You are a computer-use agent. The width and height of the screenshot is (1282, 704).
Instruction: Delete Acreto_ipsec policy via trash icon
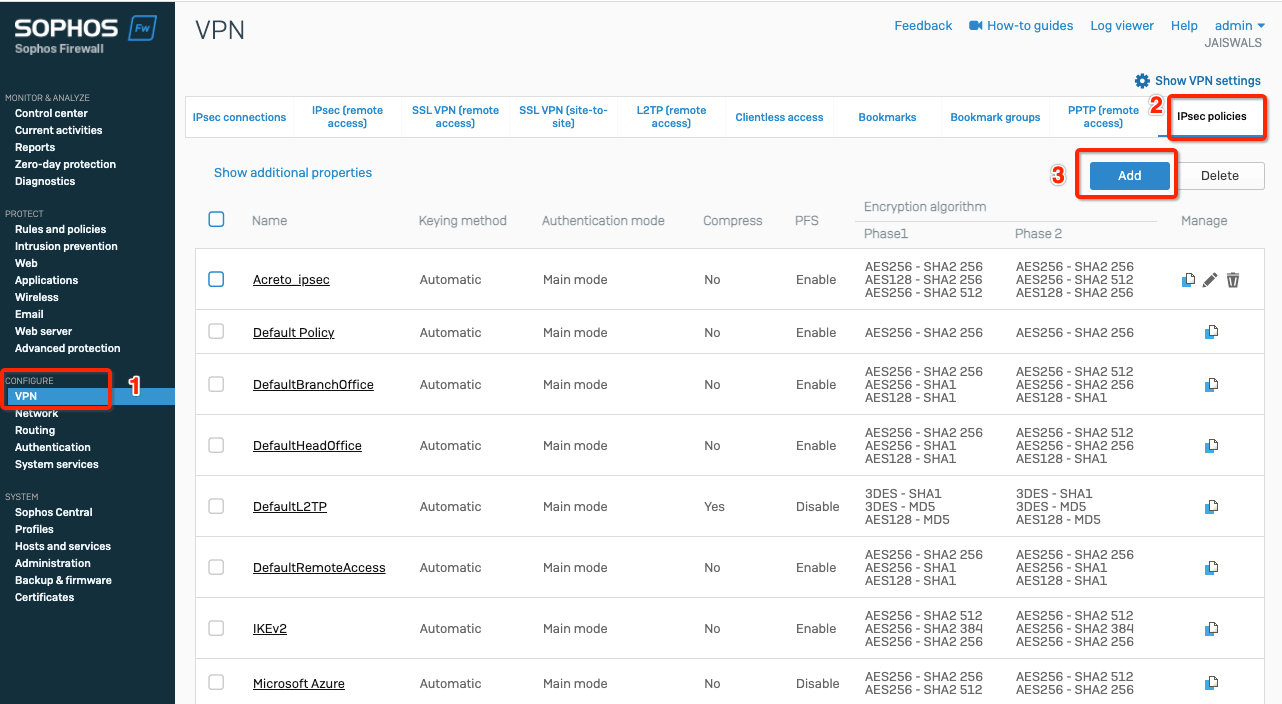(x=1233, y=280)
